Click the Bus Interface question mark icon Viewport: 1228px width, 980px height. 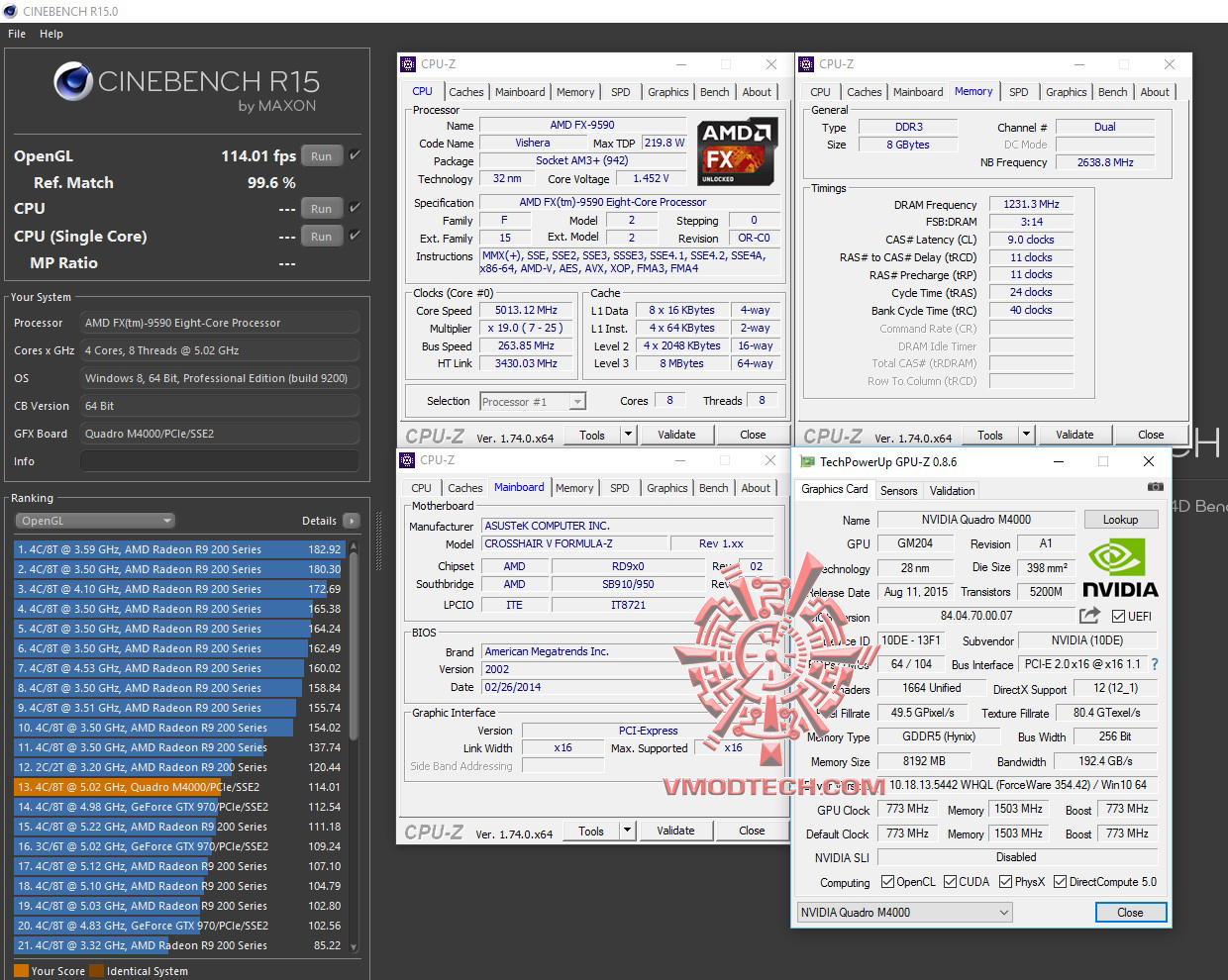tap(1155, 664)
